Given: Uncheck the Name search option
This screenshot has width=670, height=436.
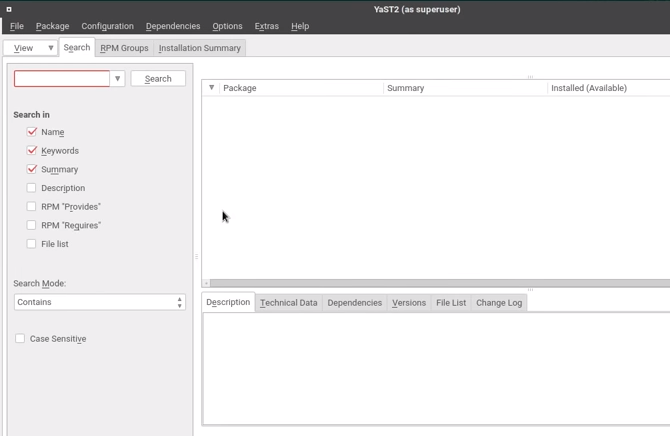Looking at the screenshot, I should pyautogui.click(x=32, y=132).
